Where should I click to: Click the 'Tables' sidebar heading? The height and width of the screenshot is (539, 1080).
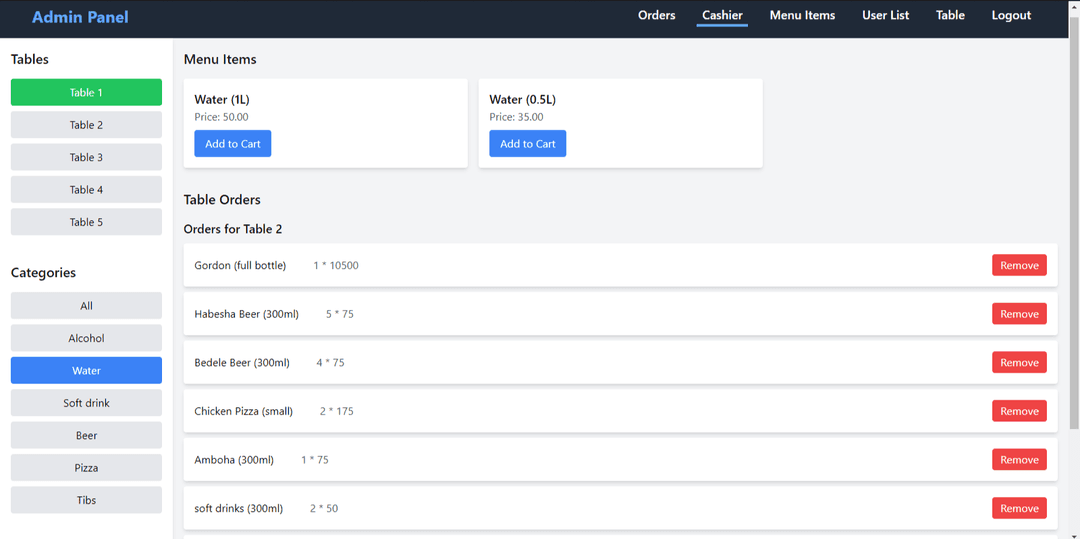(30, 59)
